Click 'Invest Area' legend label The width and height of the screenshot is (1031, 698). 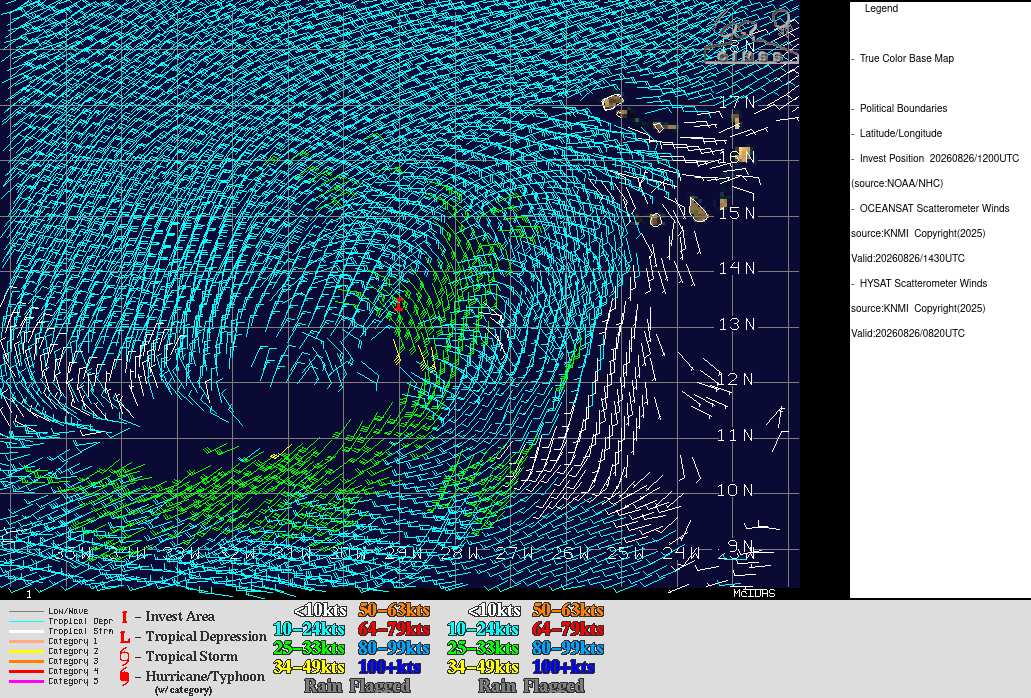[180, 617]
